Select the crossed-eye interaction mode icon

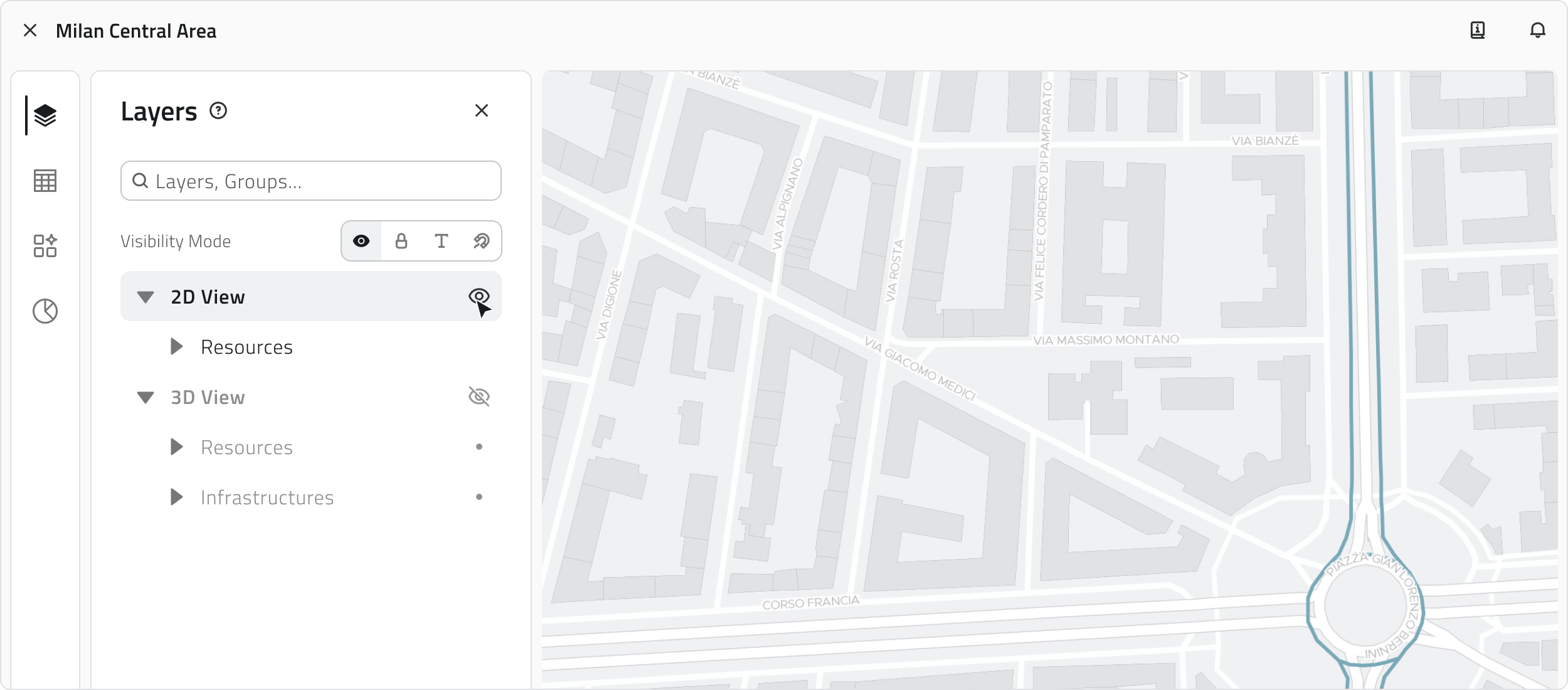[x=481, y=241]
